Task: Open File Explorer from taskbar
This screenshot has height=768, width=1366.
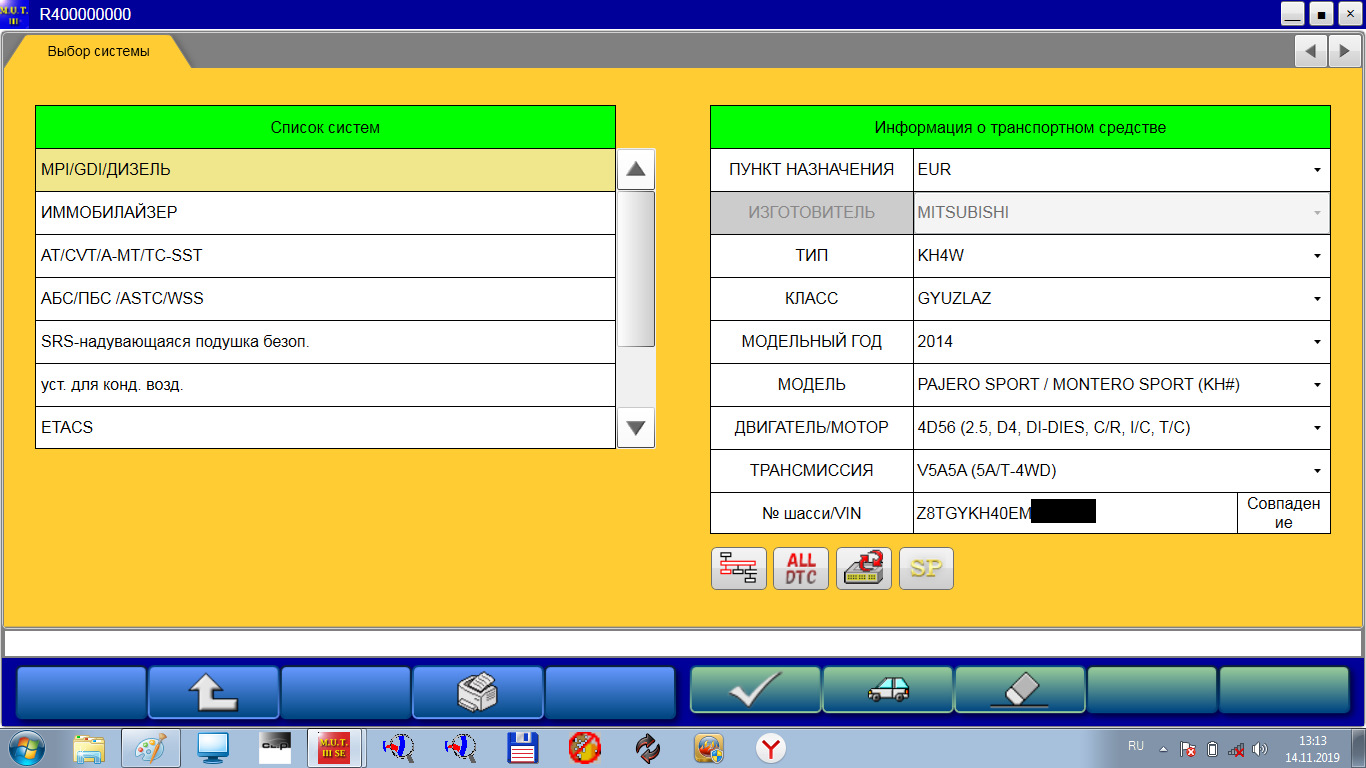Action: pyautogui.click(x=89, y=748)
